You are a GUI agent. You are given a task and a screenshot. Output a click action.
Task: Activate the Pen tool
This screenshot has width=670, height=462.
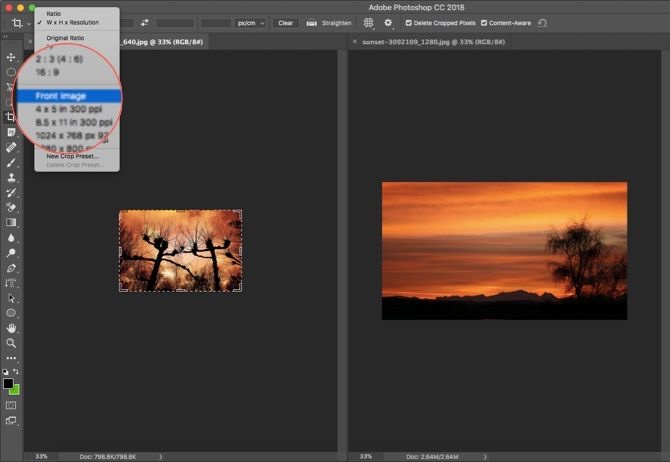coord(11,268)
